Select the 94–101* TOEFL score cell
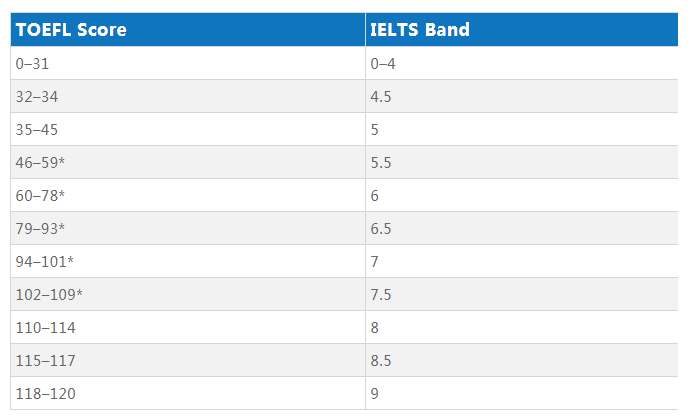This screenshot has height=416, width=692. pyautogui.click(x=188, y=261)
